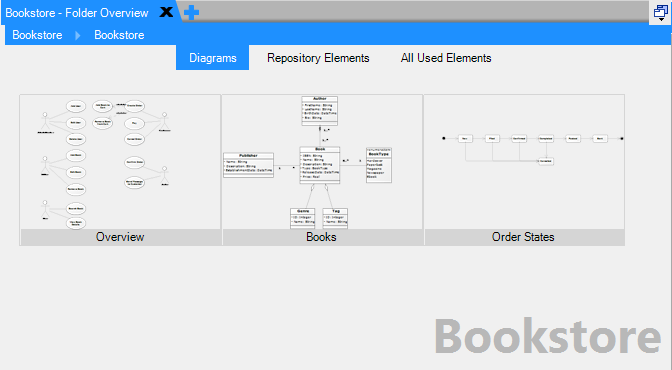
Task: Click the Order States caption label
Action: pos(524,237)
